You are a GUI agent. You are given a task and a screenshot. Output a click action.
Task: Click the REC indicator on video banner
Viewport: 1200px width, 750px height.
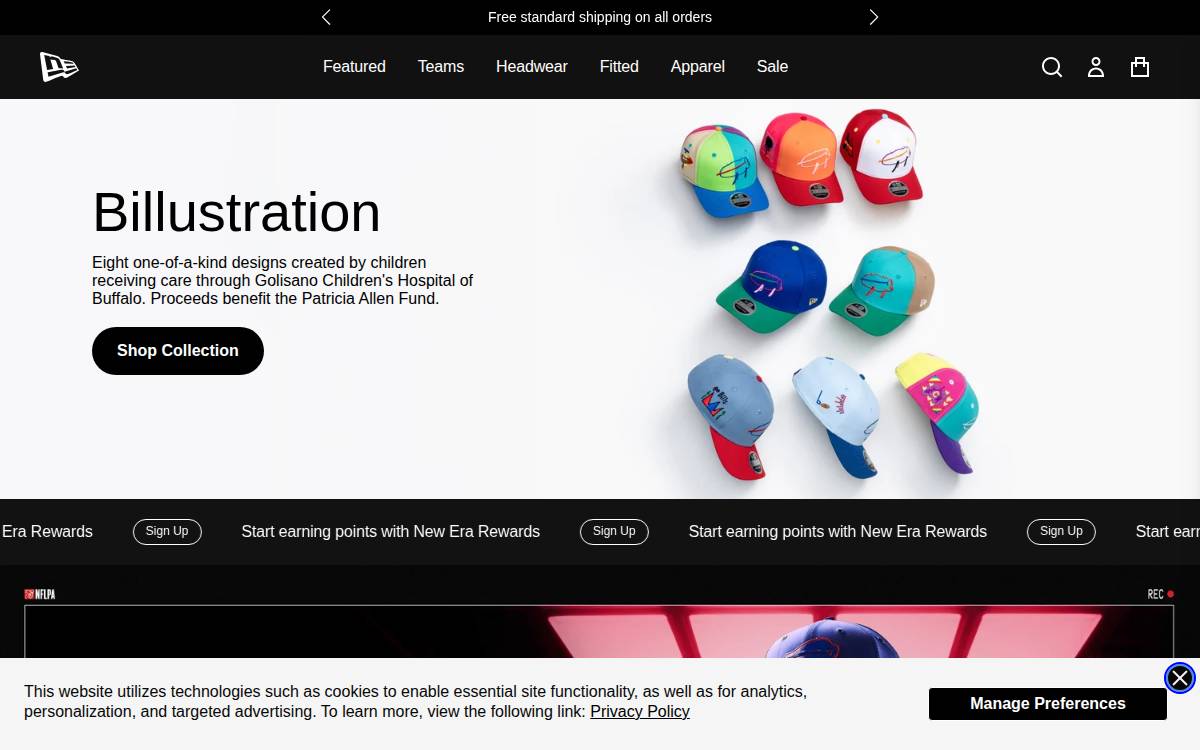(1161, 594)
